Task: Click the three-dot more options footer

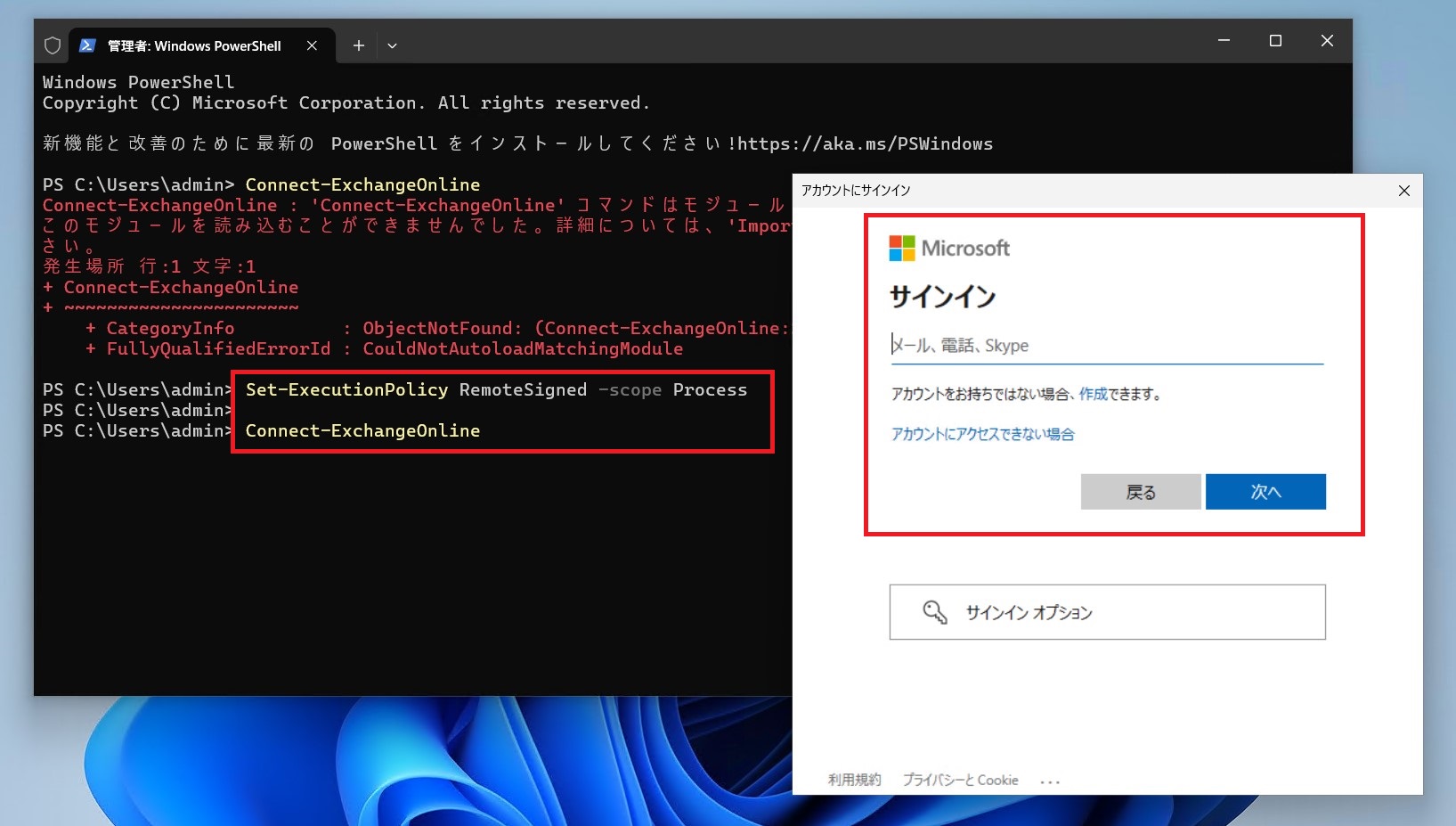Action: (x=1050, y=781)
